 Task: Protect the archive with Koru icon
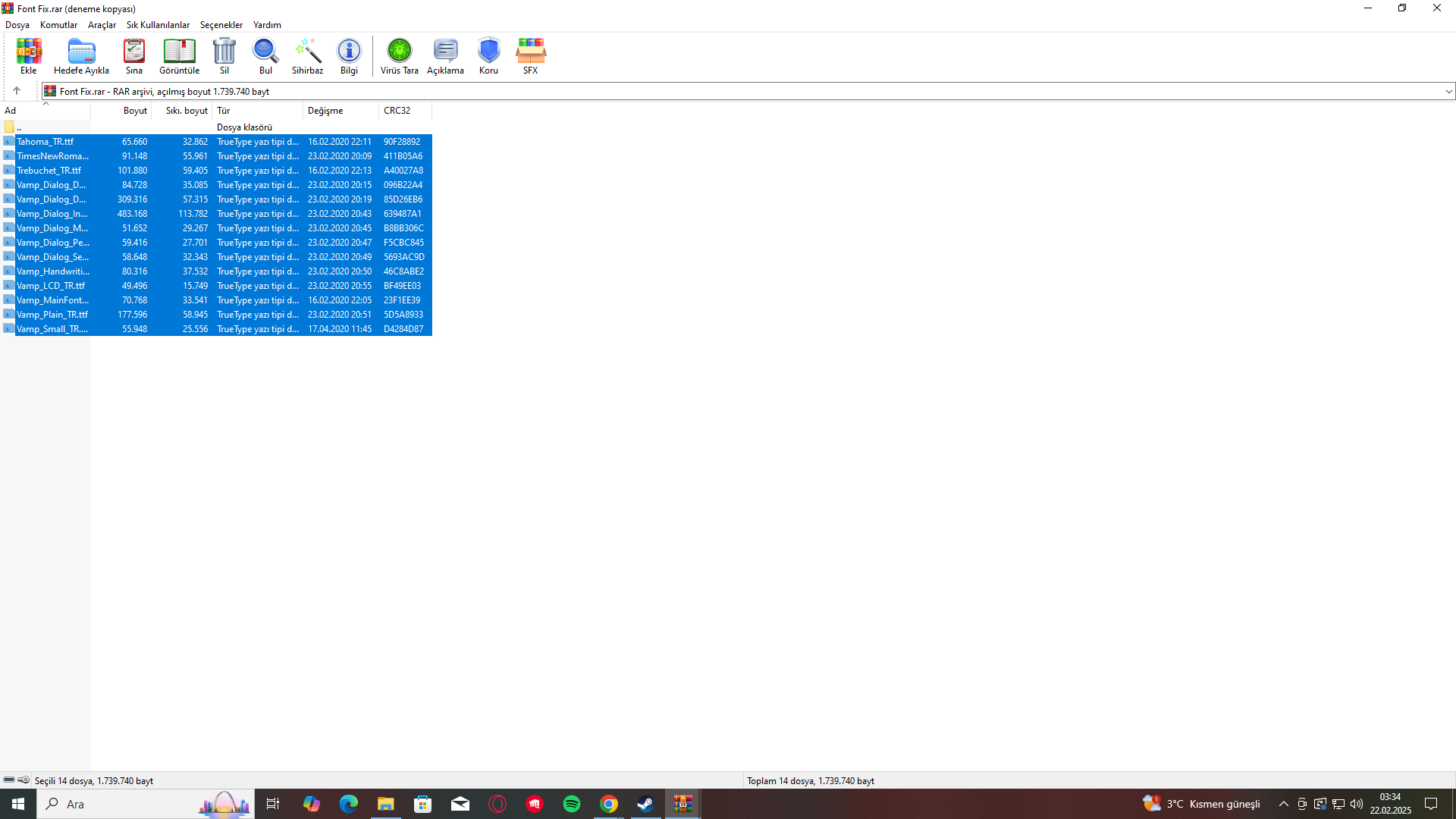pyautogui.click(x=488, y=55)
